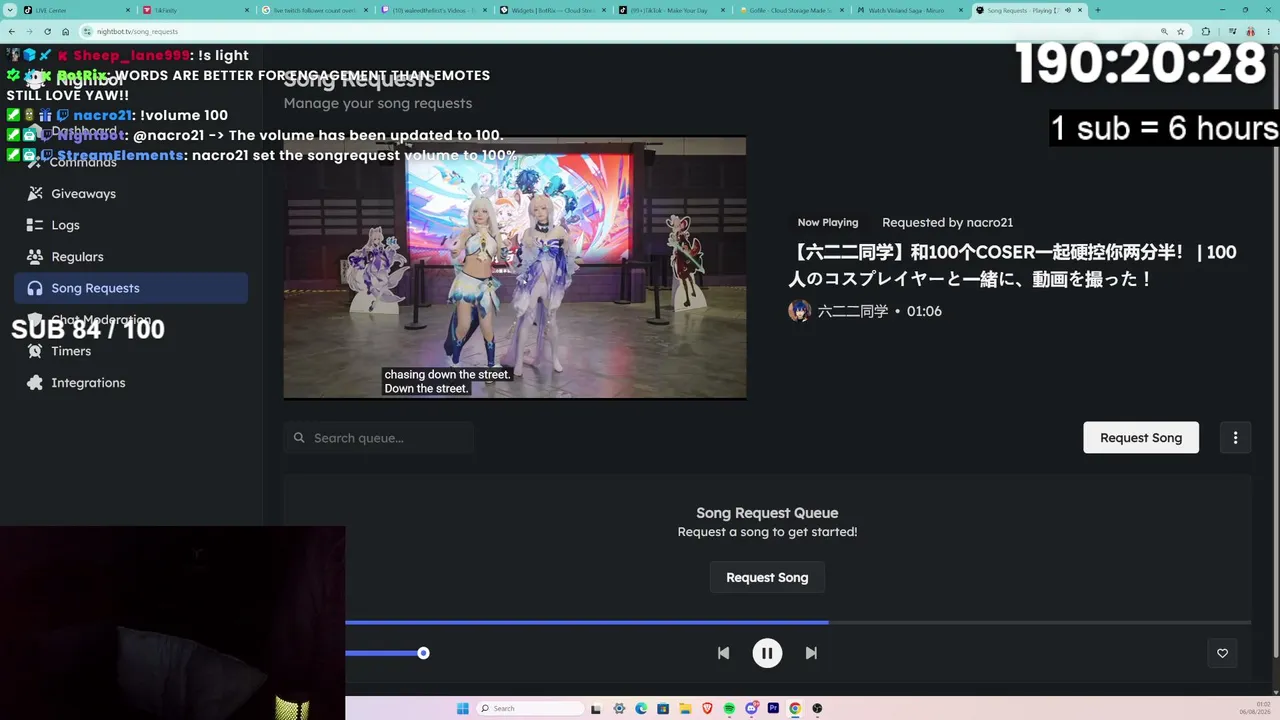Skip to the next song
The height and width of the screenshot is (720, 1280).
pyautogui.click(x=811, y=653)
